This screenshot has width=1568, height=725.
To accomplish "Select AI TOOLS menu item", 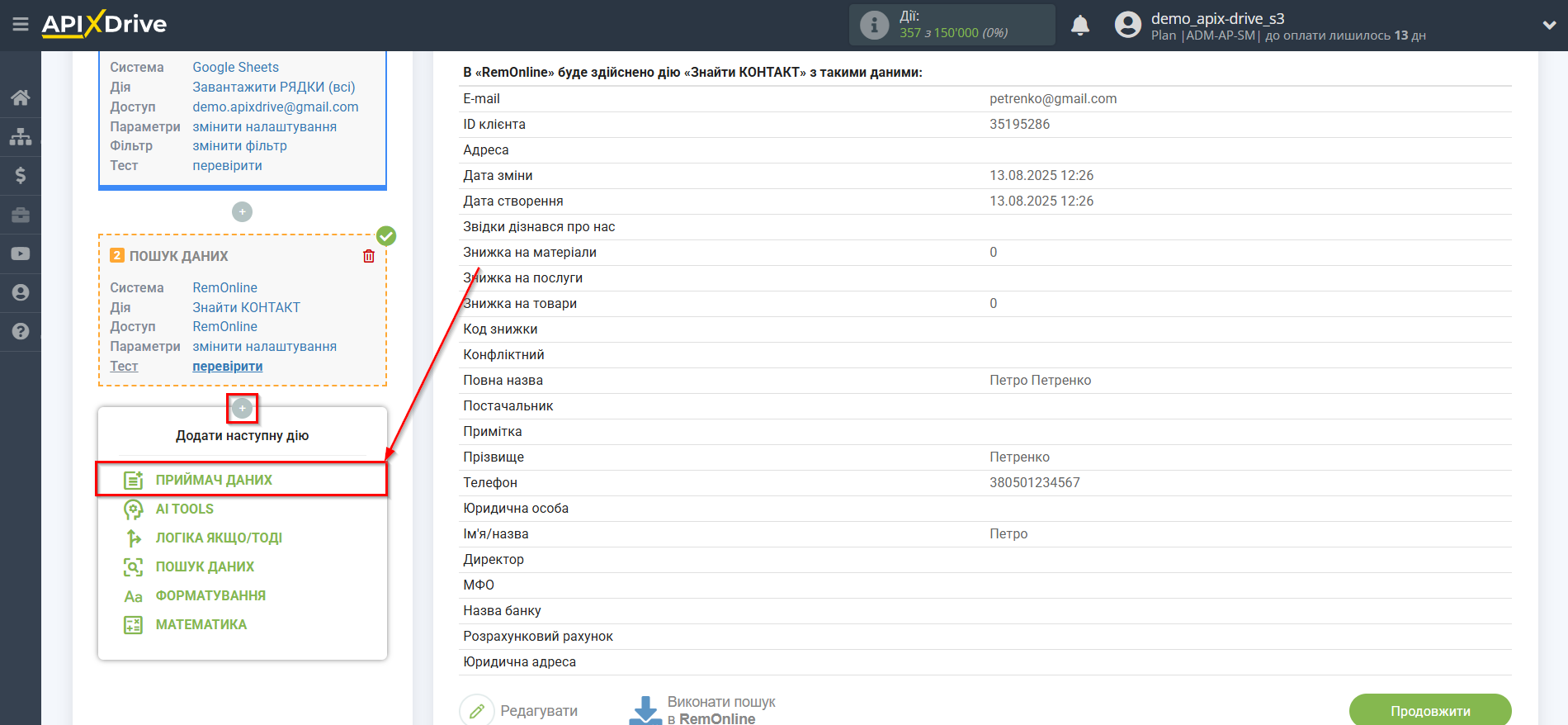I will [x=185, y=509].
